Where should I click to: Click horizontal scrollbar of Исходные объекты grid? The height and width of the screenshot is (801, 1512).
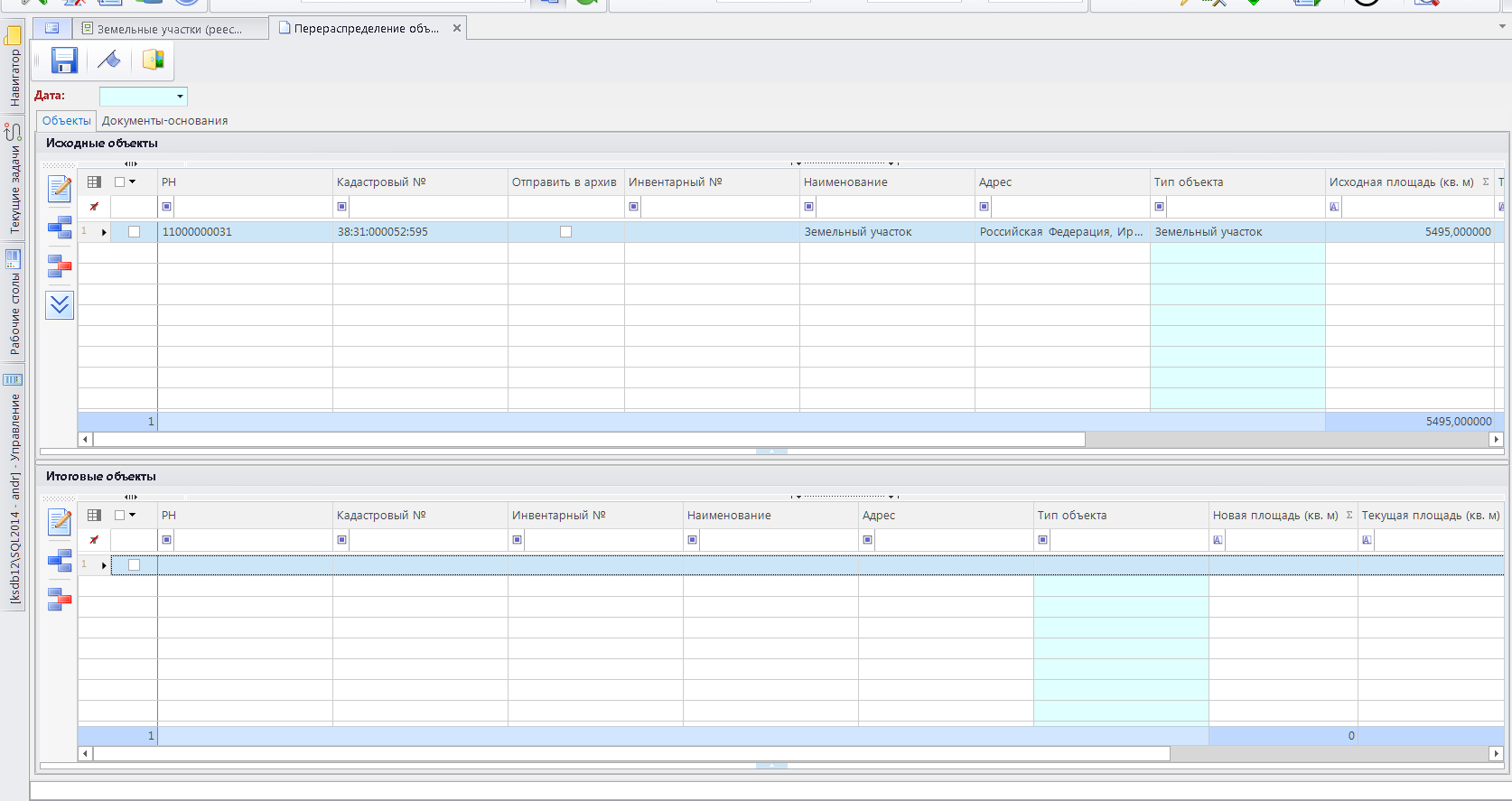click(589, 439)
